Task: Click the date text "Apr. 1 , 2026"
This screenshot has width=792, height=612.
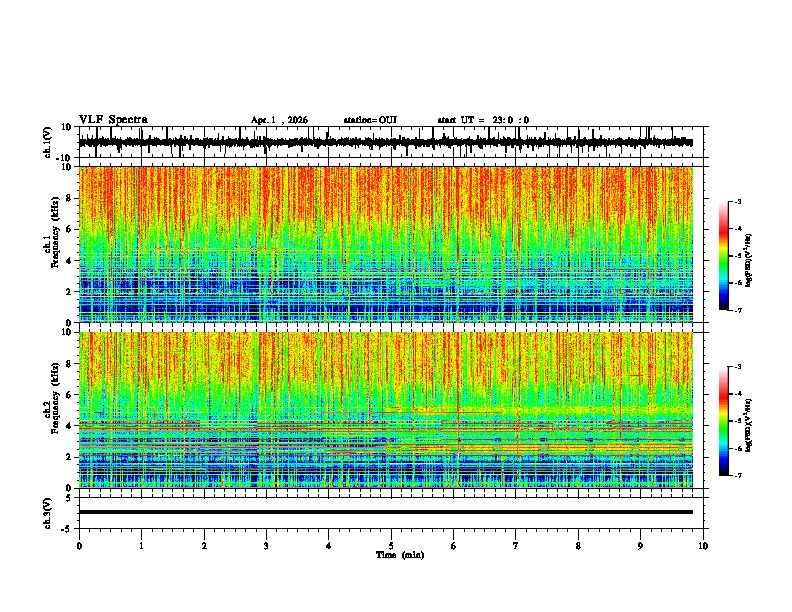Action: click(x=279, y=120)
